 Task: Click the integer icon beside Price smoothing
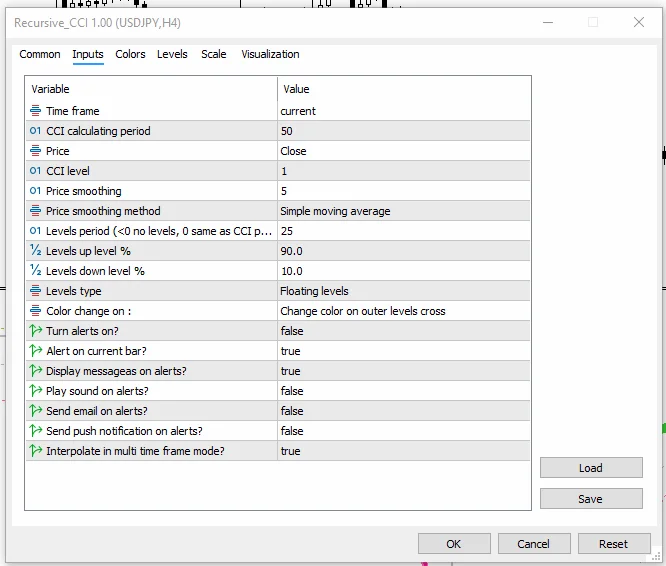(35, 191)
